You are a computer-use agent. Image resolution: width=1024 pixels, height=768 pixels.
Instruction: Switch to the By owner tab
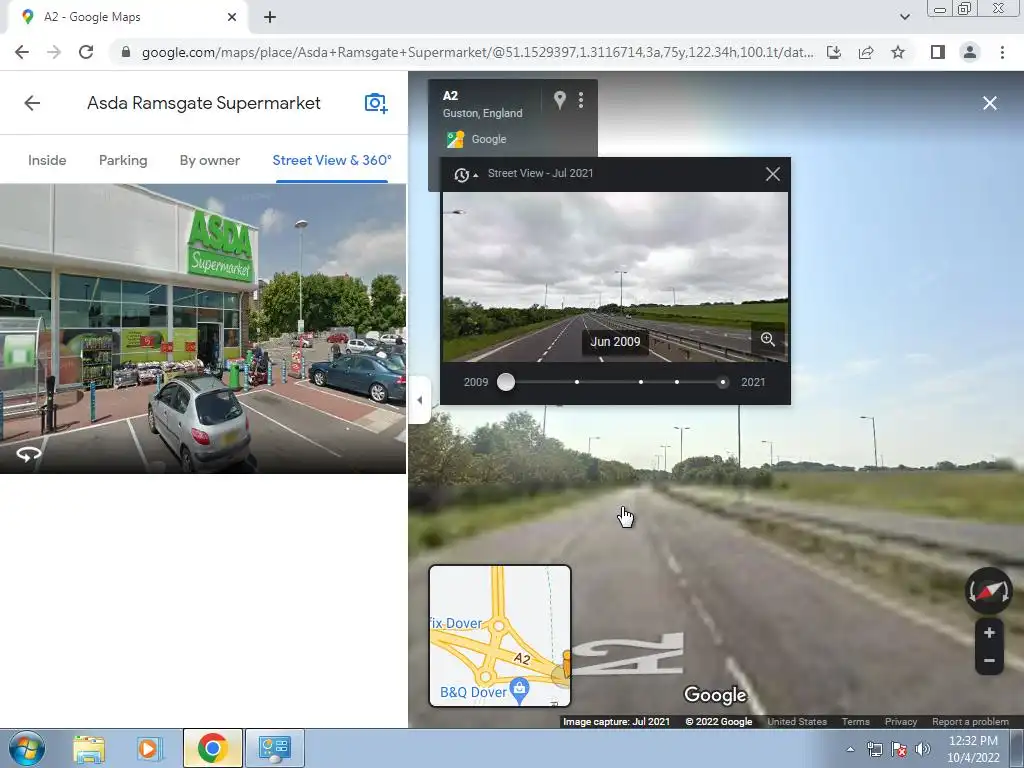(210, 160)
